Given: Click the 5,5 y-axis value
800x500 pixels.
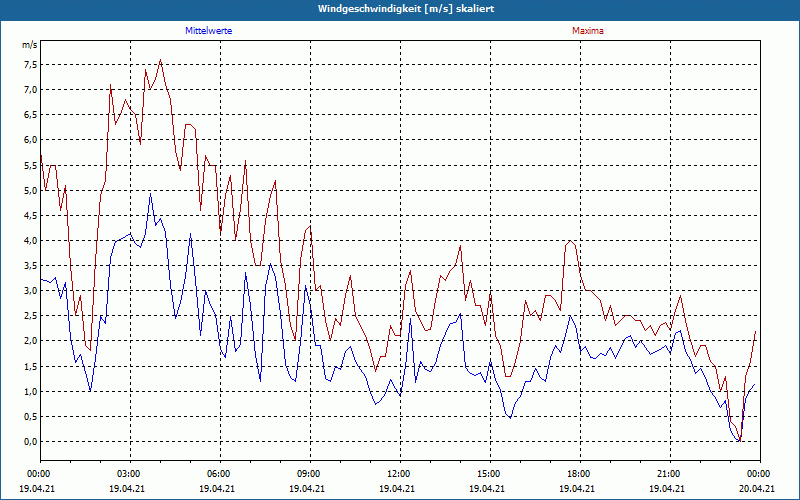Looking at the screenshot, I should point(30,165).
